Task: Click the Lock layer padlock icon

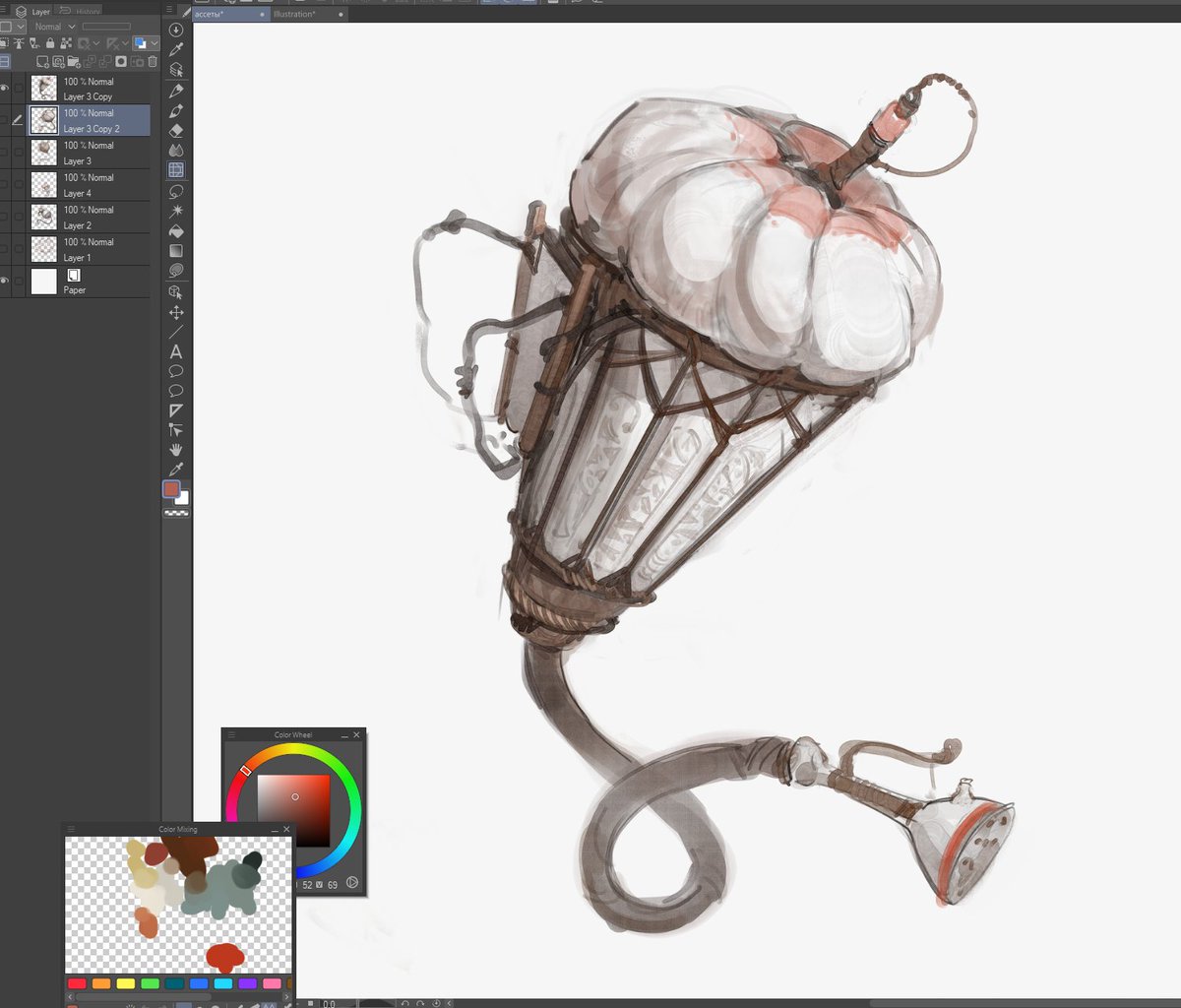Action: [50, 43]
